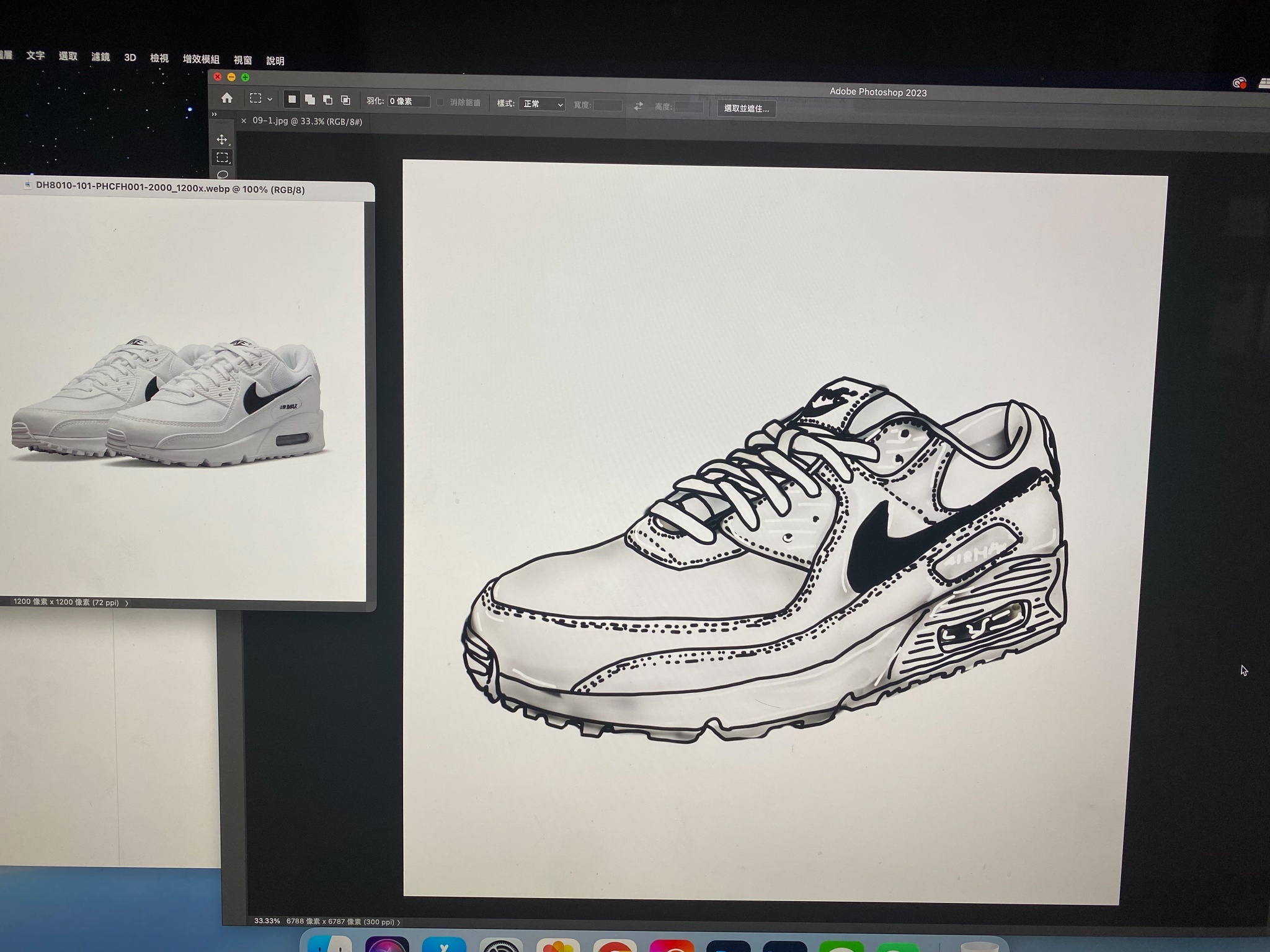
Task: Click the 1200 像素 x 1200 像素 status text
Action: (x=66, y=602)
